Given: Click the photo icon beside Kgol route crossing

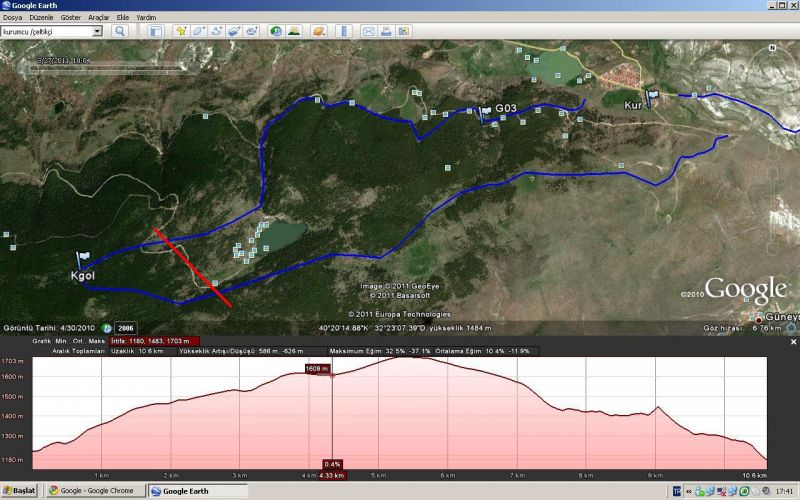Looking at the screenshot, I should coord(215,283).
